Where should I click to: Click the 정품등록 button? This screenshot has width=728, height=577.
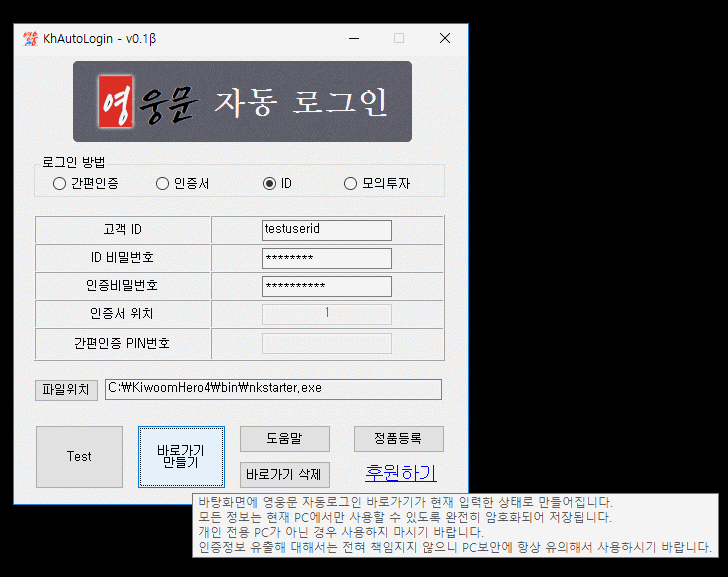tap(398, 439)
